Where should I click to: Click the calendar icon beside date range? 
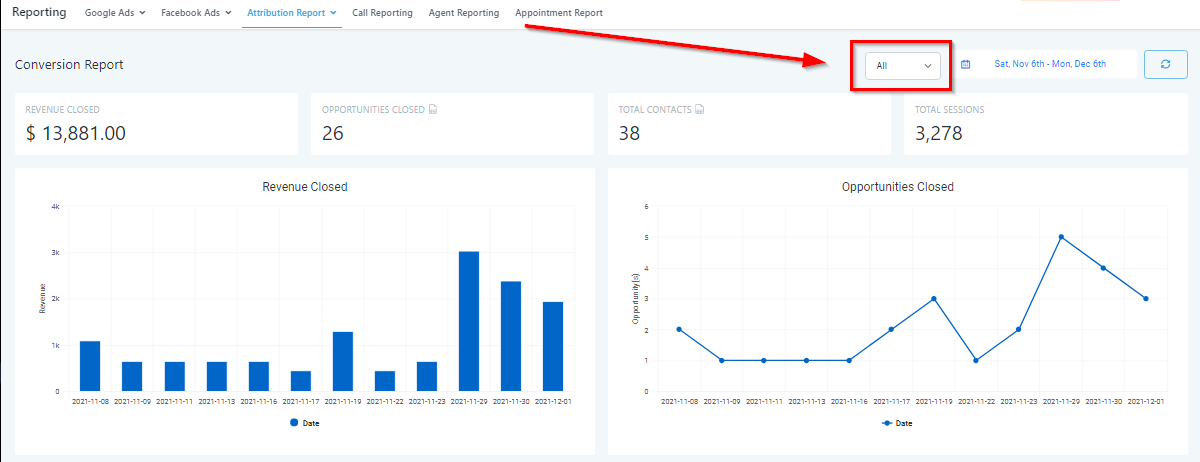[x=966, y=64]
